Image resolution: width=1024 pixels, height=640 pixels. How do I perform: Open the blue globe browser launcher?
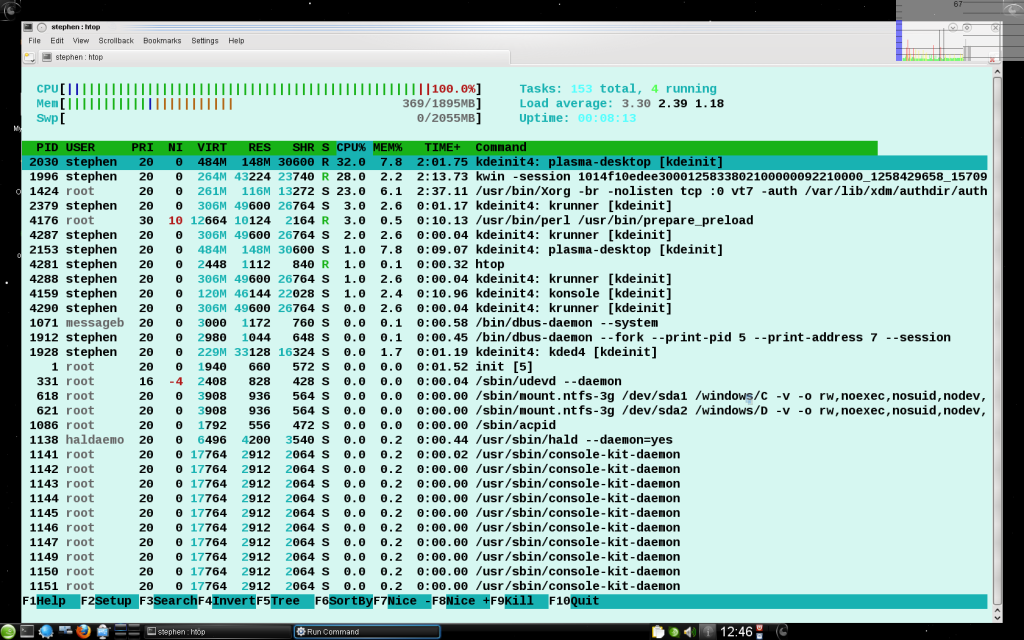tap(46, 632)
